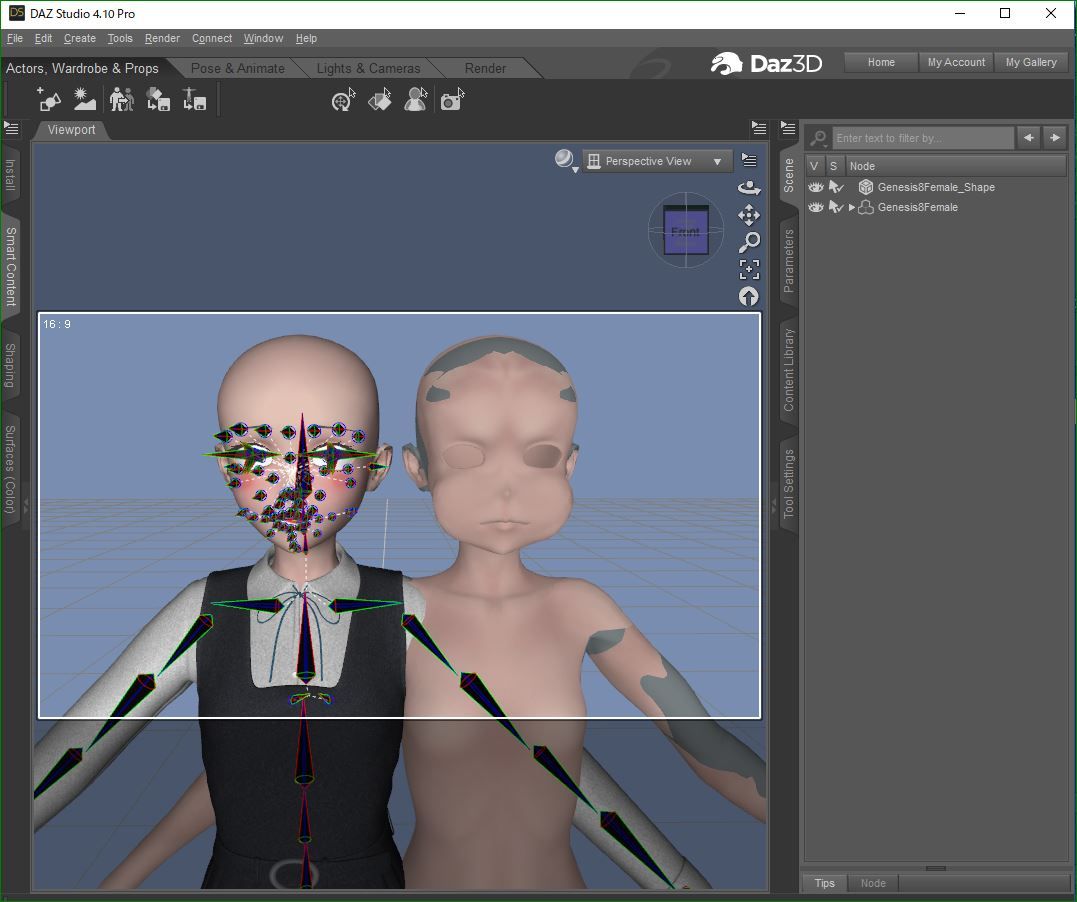Image resolution: width=1077 pixels, height=902 pixels.
Task: Click the Tips tab at bottom
Action: 824,883
